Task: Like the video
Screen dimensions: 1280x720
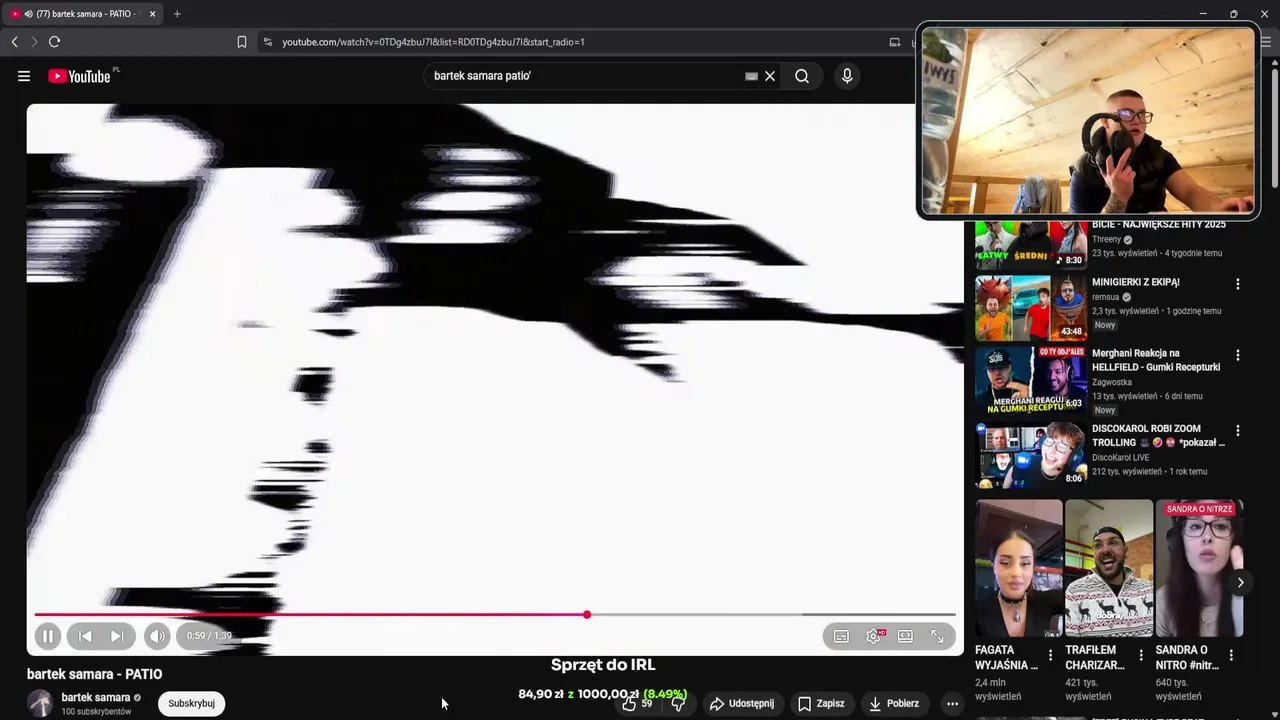Action: pyautogui.click(x=636, y=704)
